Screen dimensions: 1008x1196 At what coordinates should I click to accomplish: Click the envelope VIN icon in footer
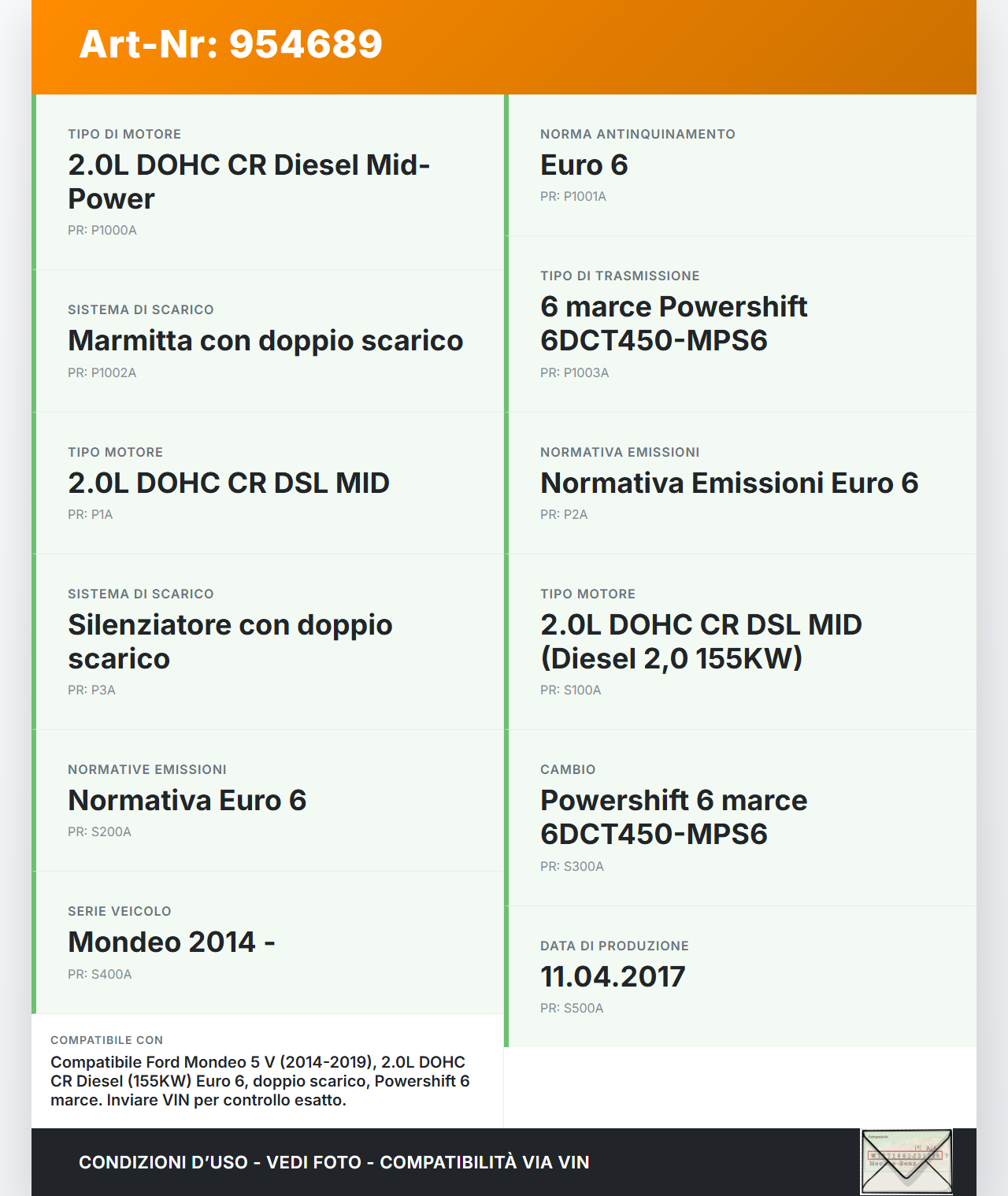click(906, 1161)
